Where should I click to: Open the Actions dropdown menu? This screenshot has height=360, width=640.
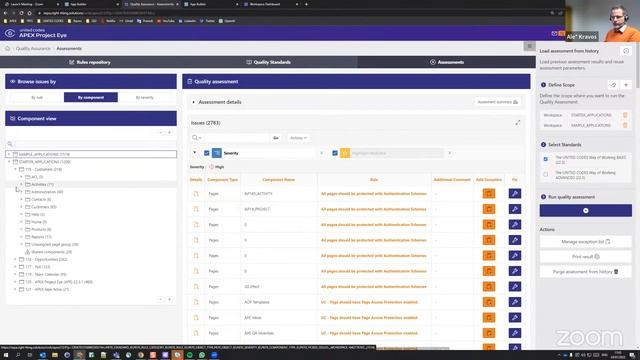[x=298, y=138]
